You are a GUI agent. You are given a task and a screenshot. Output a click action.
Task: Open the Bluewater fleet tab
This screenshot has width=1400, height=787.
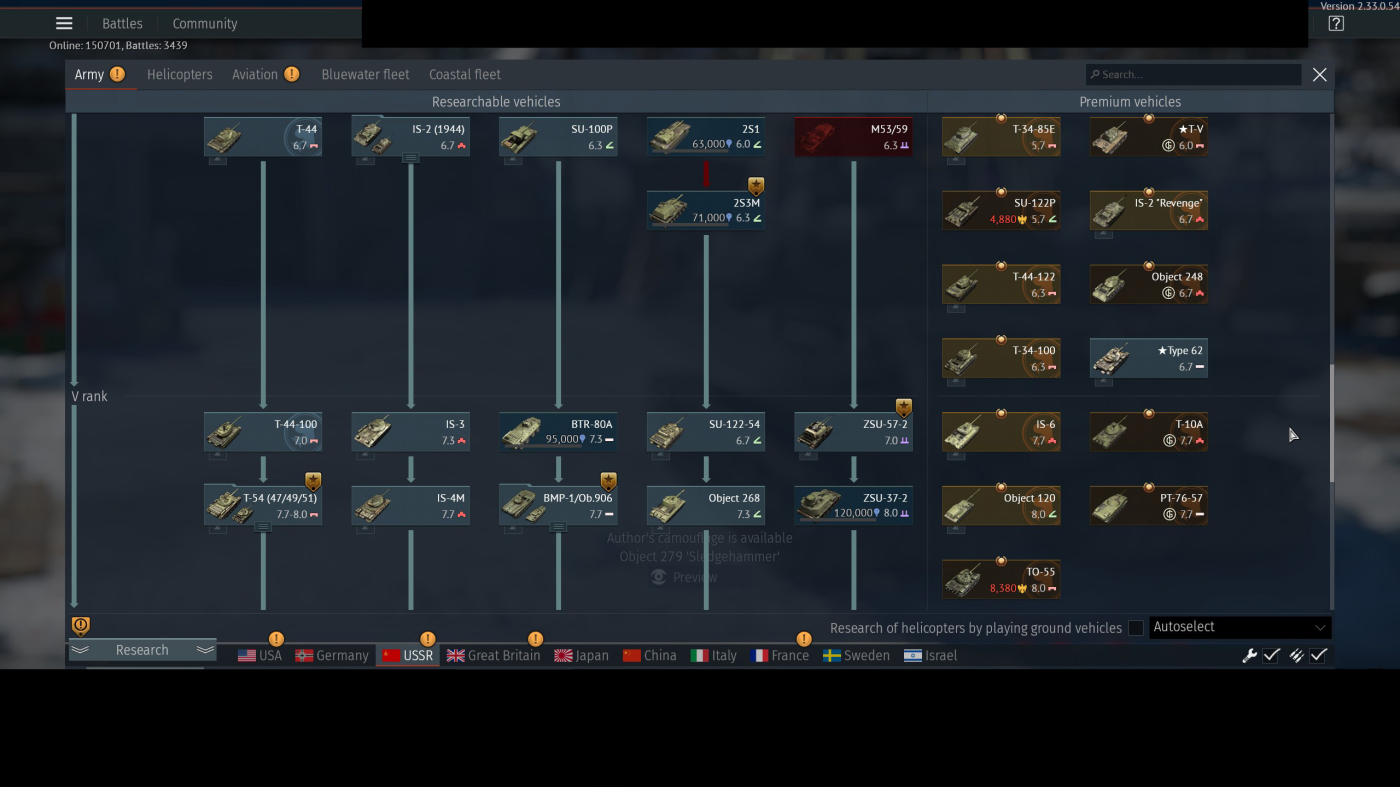click(365, 74)
